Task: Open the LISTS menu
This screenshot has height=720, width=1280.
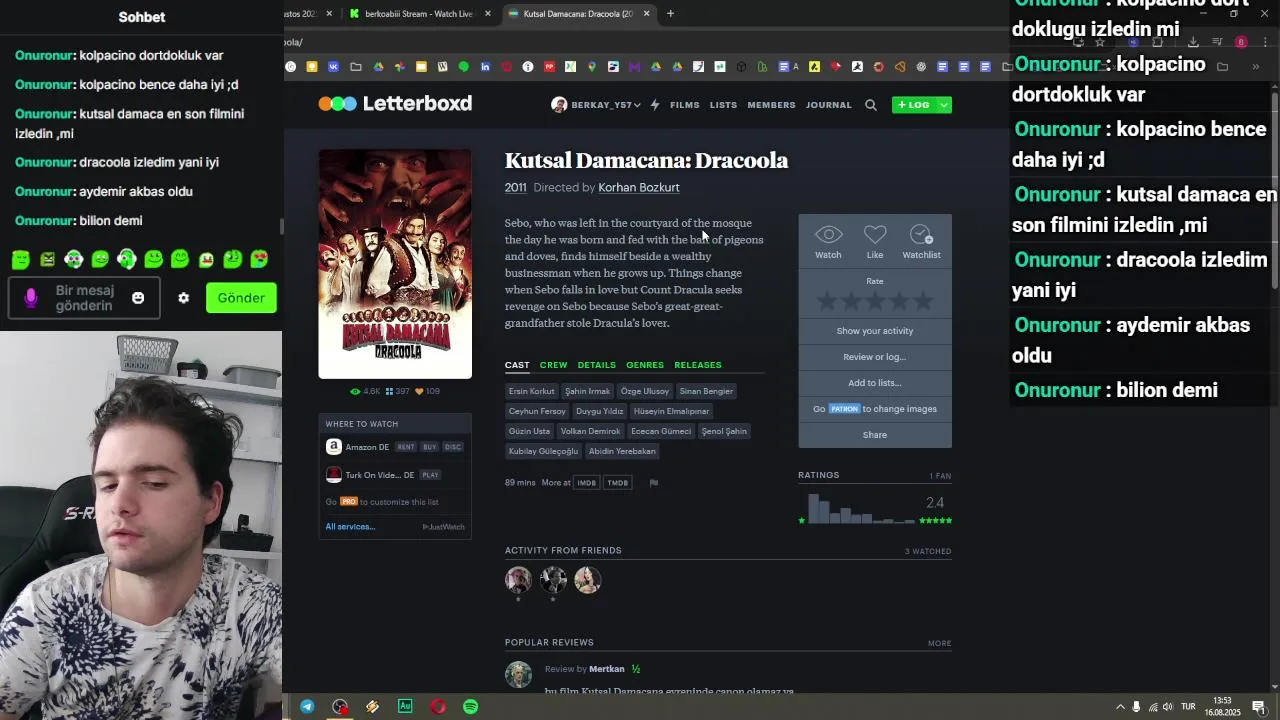Action: point(723,105)
